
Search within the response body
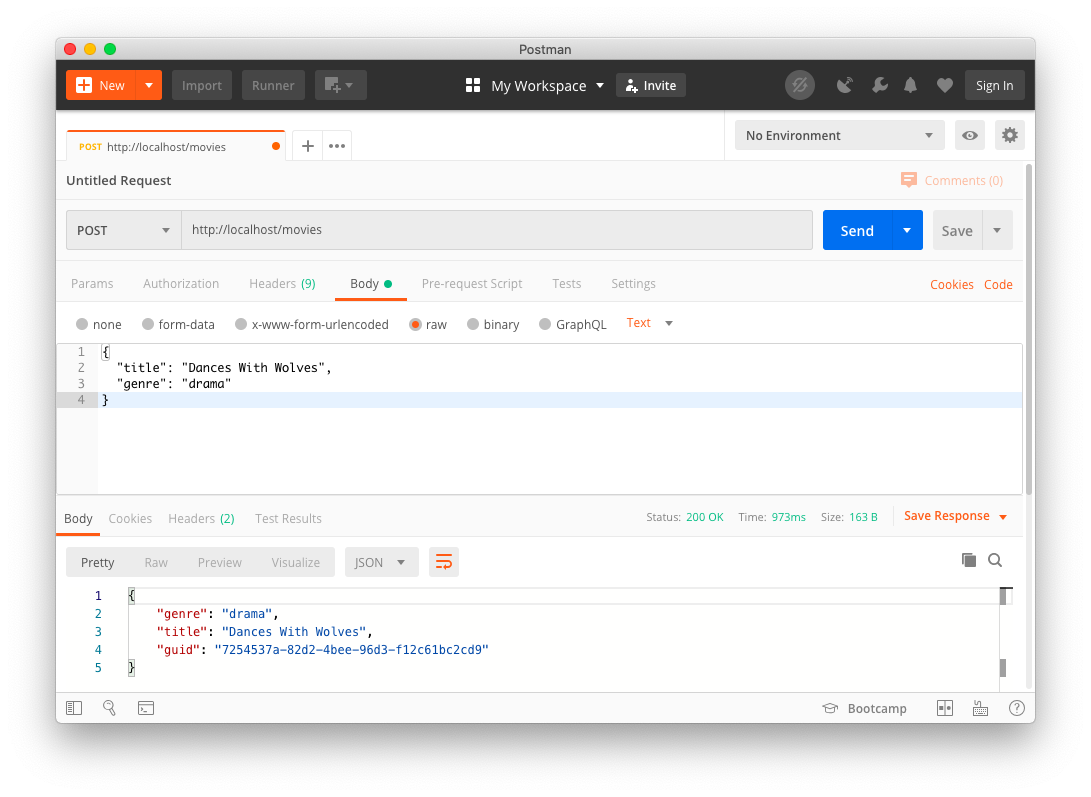[995, 560]
